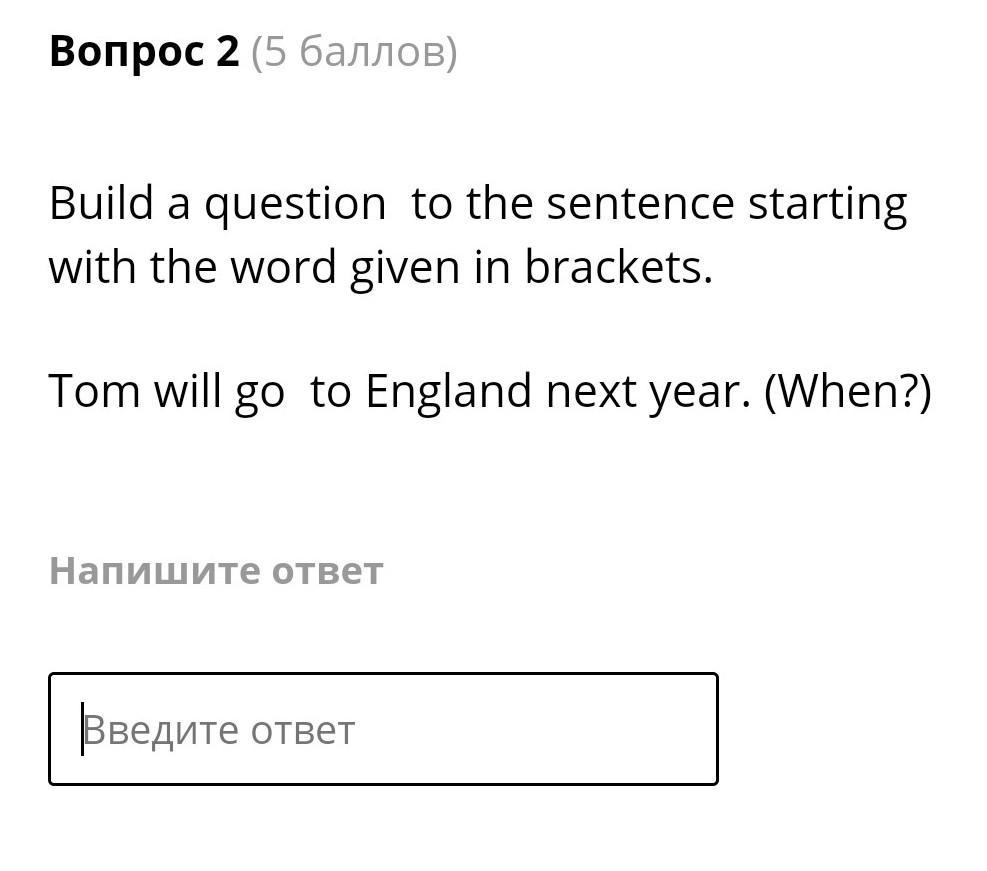
Task: Click the "Напишите ответ" label
Action: tap(216, 570)
